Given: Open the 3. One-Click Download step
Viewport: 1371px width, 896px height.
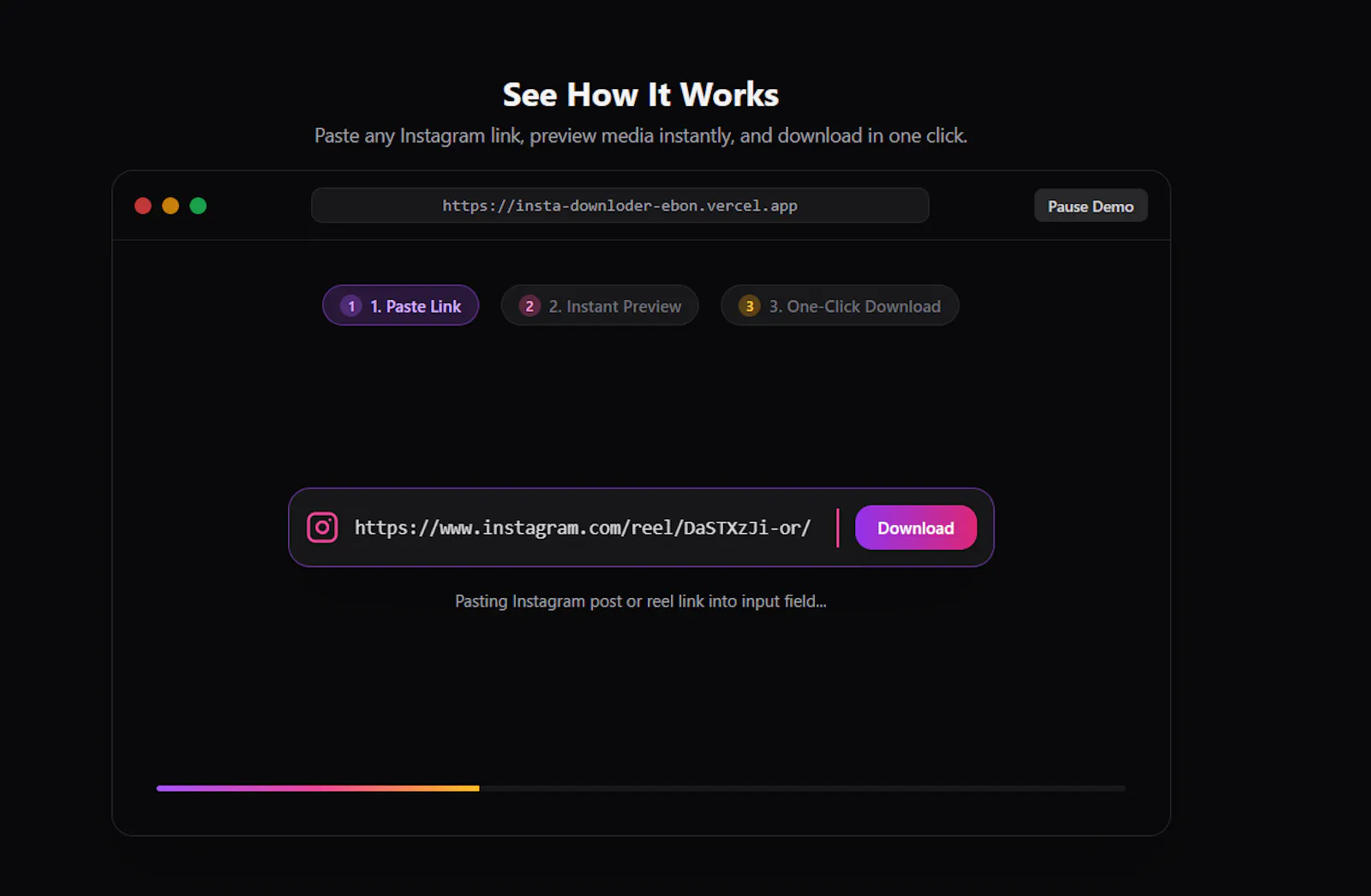Looking at the screenshot, I should pos(840,306).
